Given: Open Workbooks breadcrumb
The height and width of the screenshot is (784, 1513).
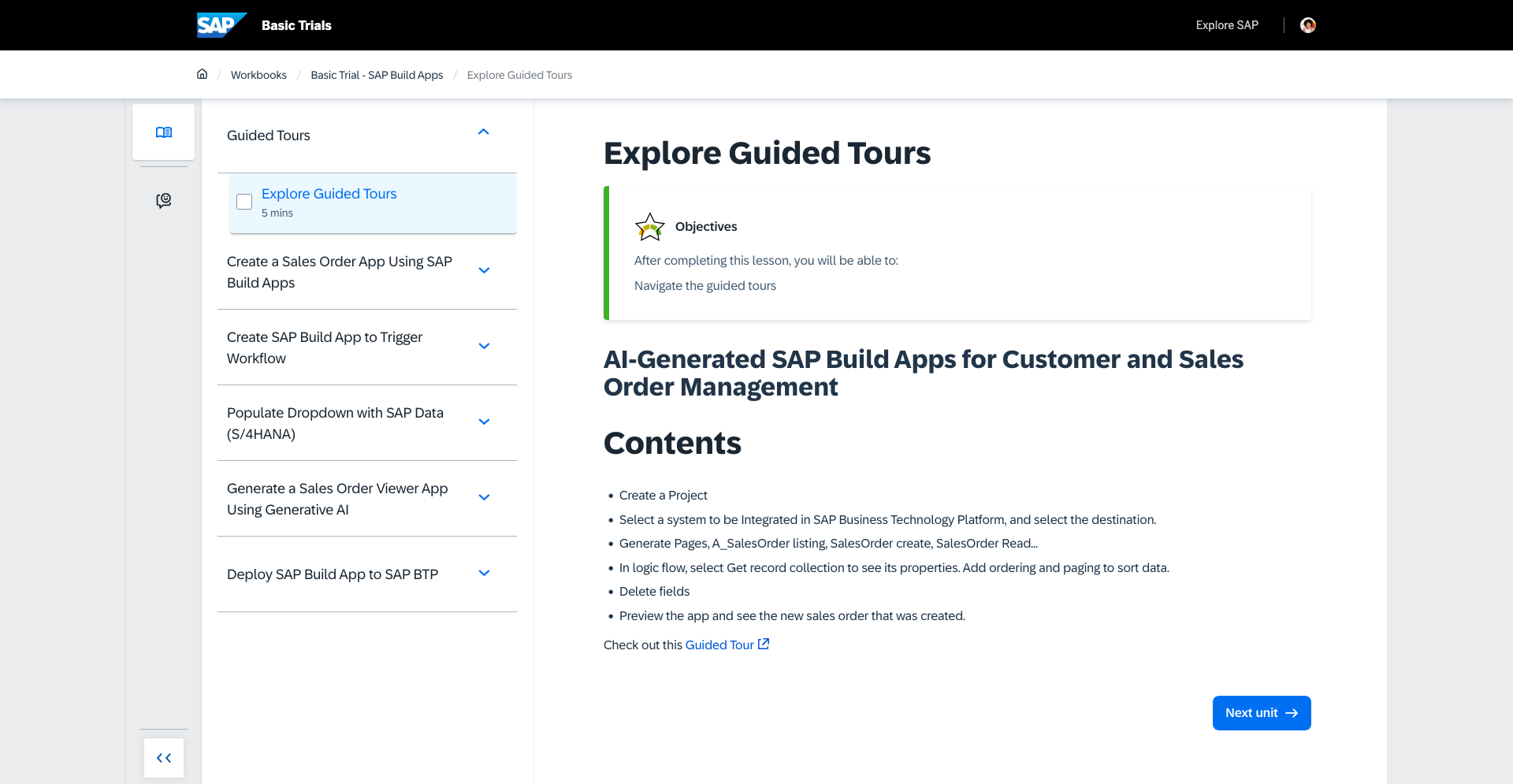Looking at the screenshot, I should [x=258, y=75].
